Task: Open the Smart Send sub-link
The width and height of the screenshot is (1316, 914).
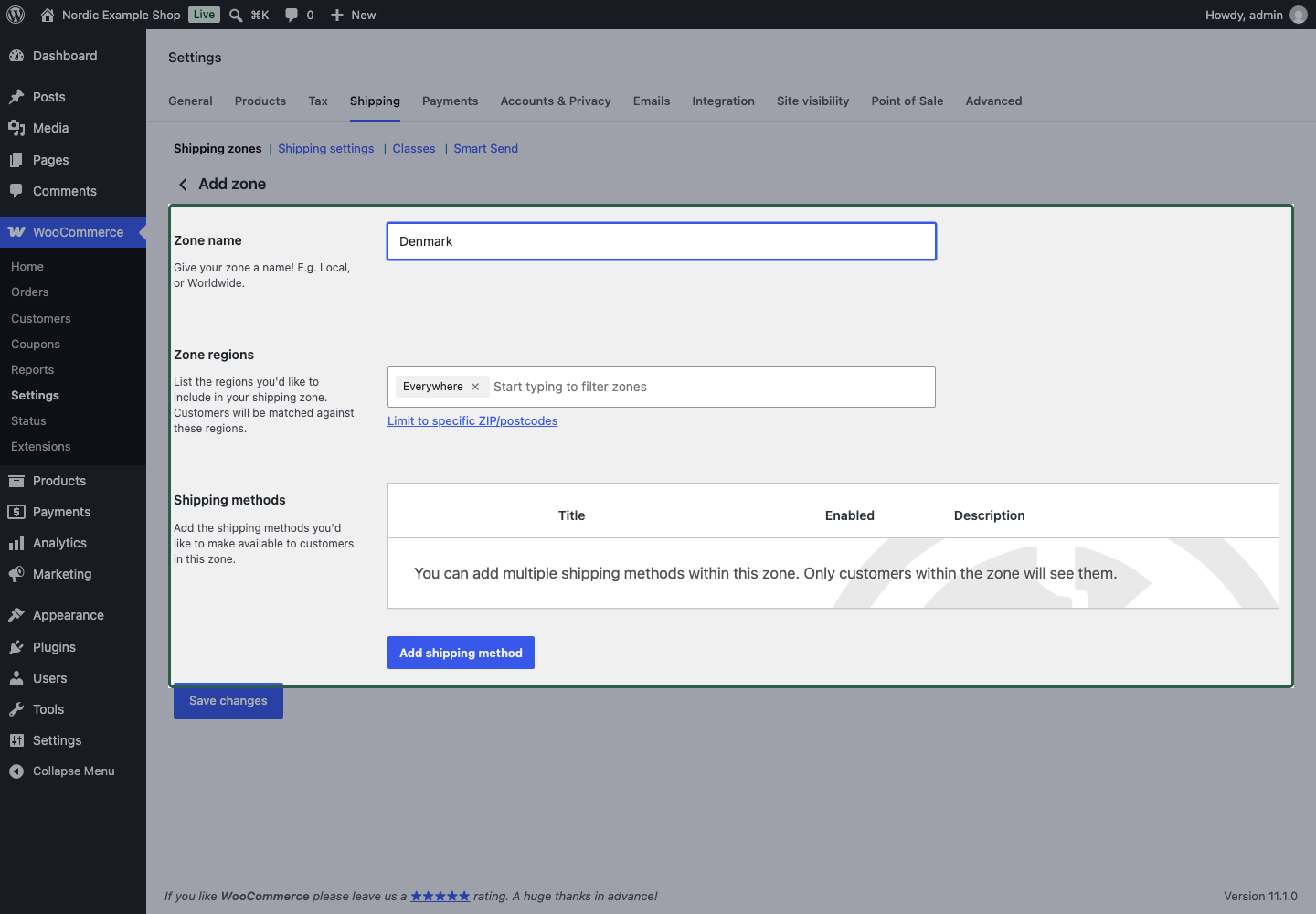Action: pos(486,149)
